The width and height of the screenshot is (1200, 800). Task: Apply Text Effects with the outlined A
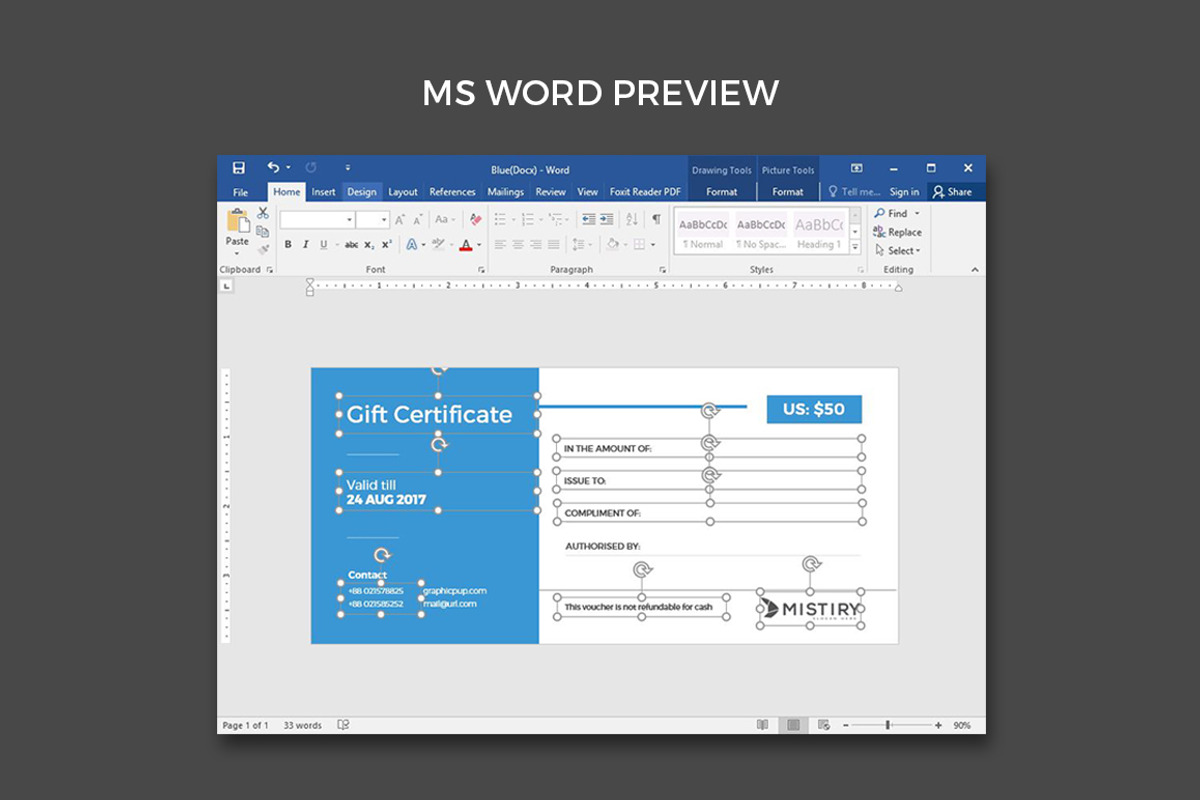pos(411,244)
